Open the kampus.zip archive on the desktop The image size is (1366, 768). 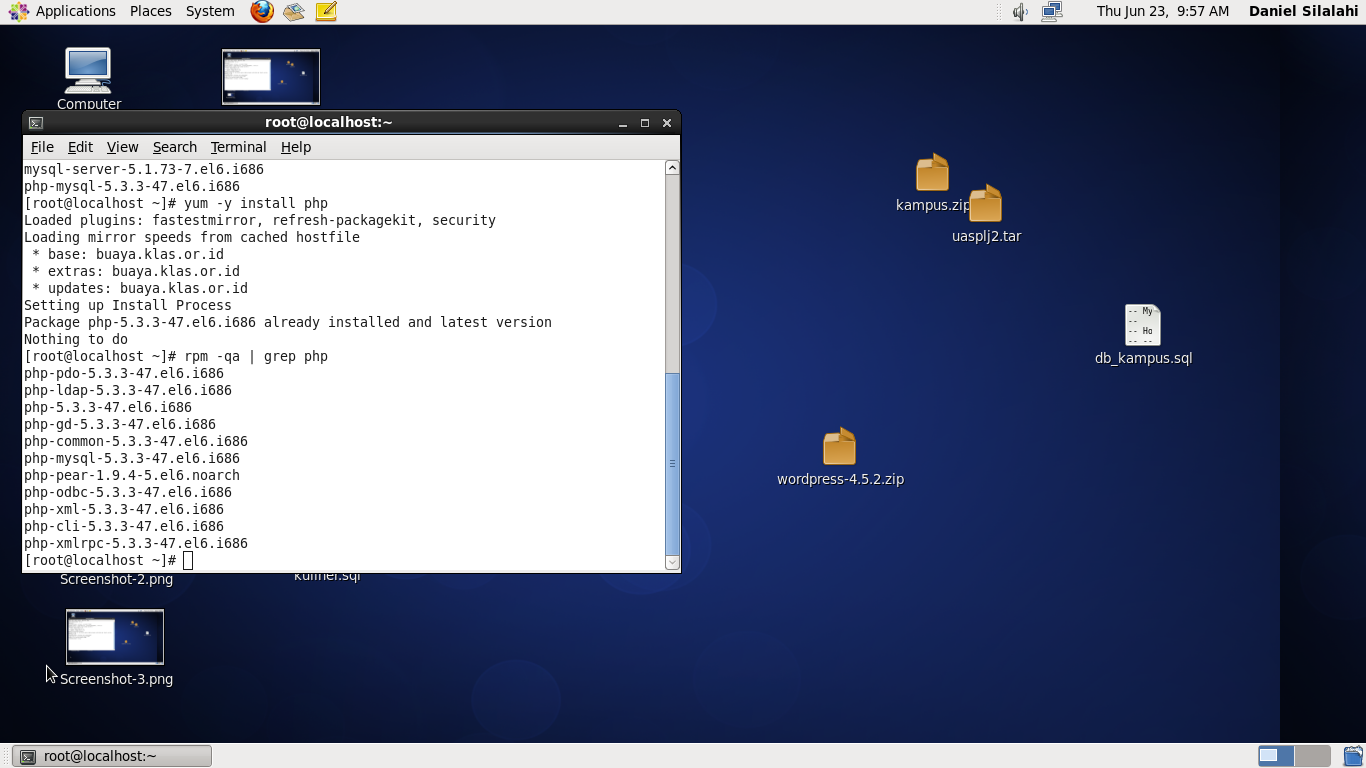[931, 172]
